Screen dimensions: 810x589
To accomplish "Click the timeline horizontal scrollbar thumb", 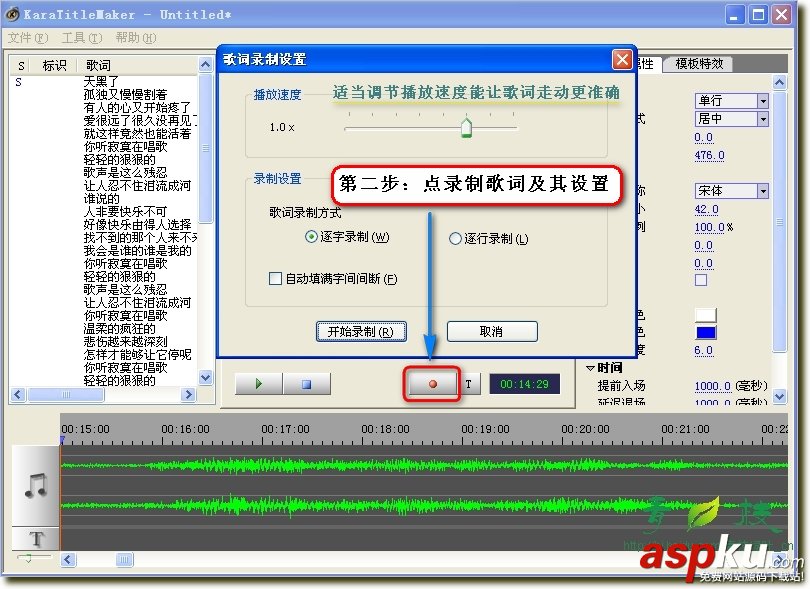I will click(x=124, y=560).
